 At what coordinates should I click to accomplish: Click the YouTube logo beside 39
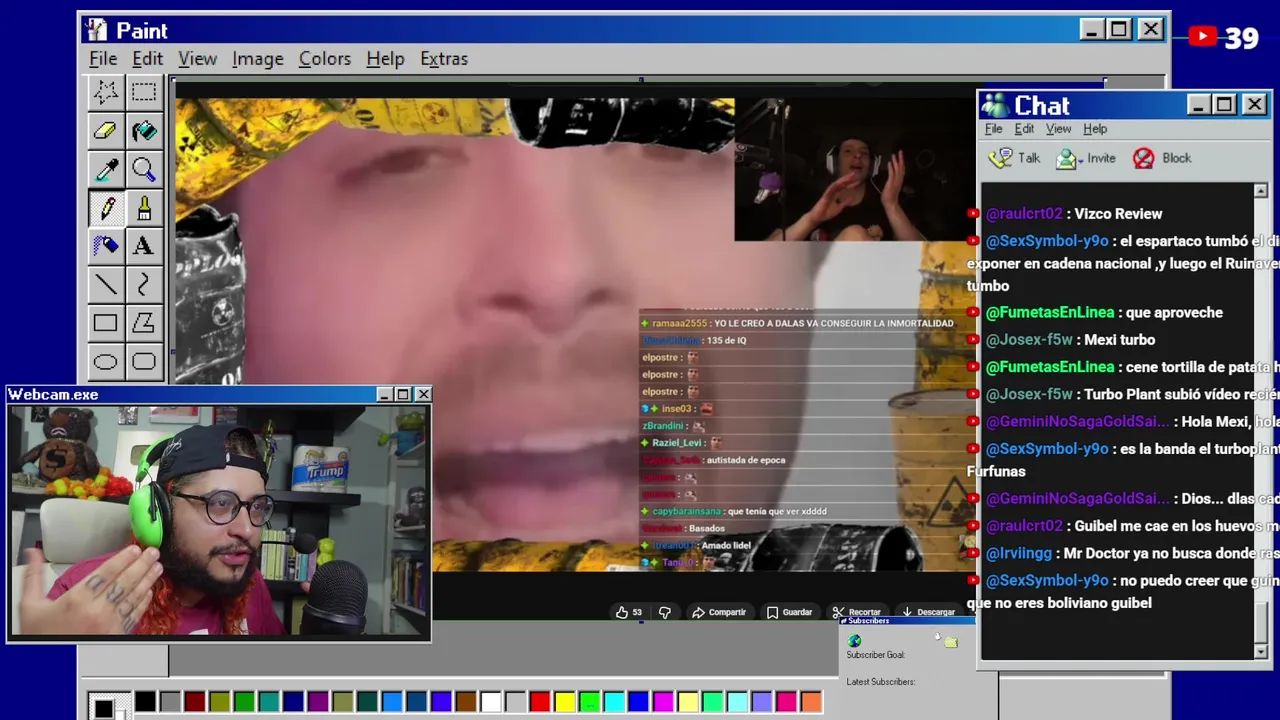coord(1202,37)
